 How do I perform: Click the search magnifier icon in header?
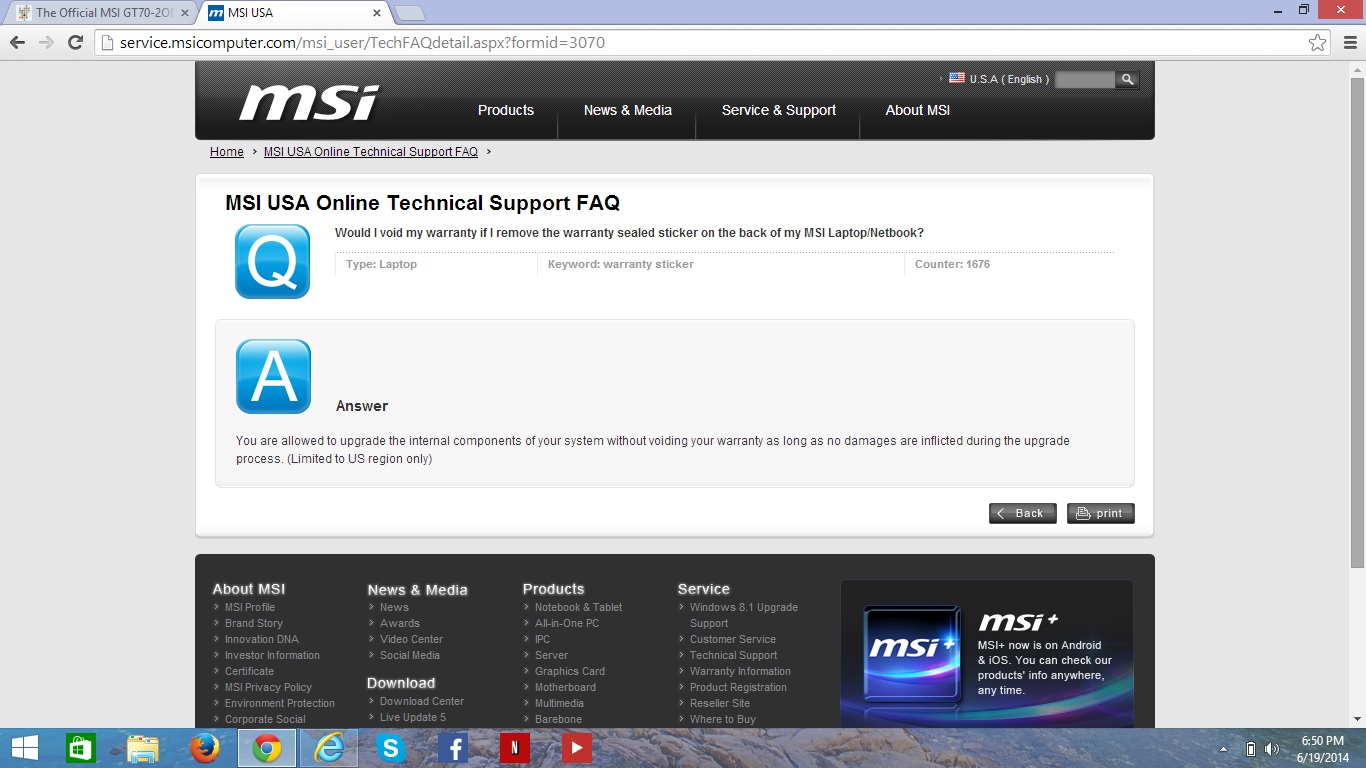click(x=1127, y=79)
